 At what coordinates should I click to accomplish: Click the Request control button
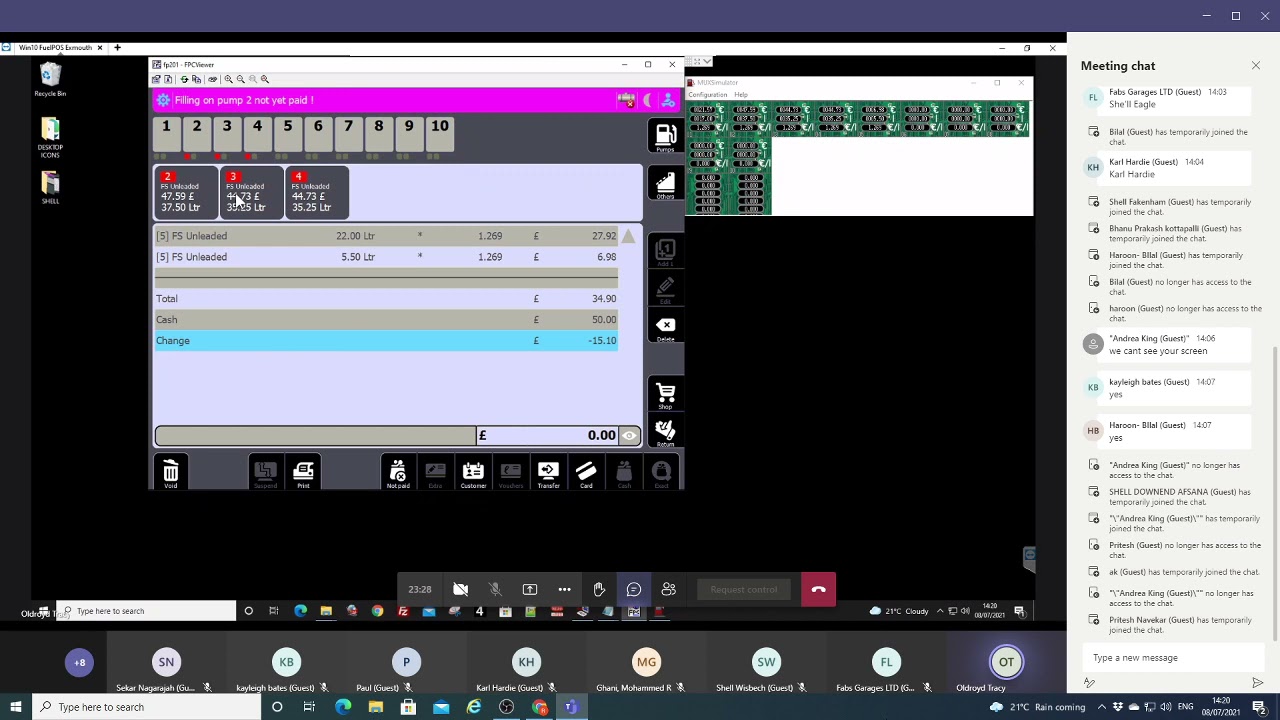click(743, 589)
